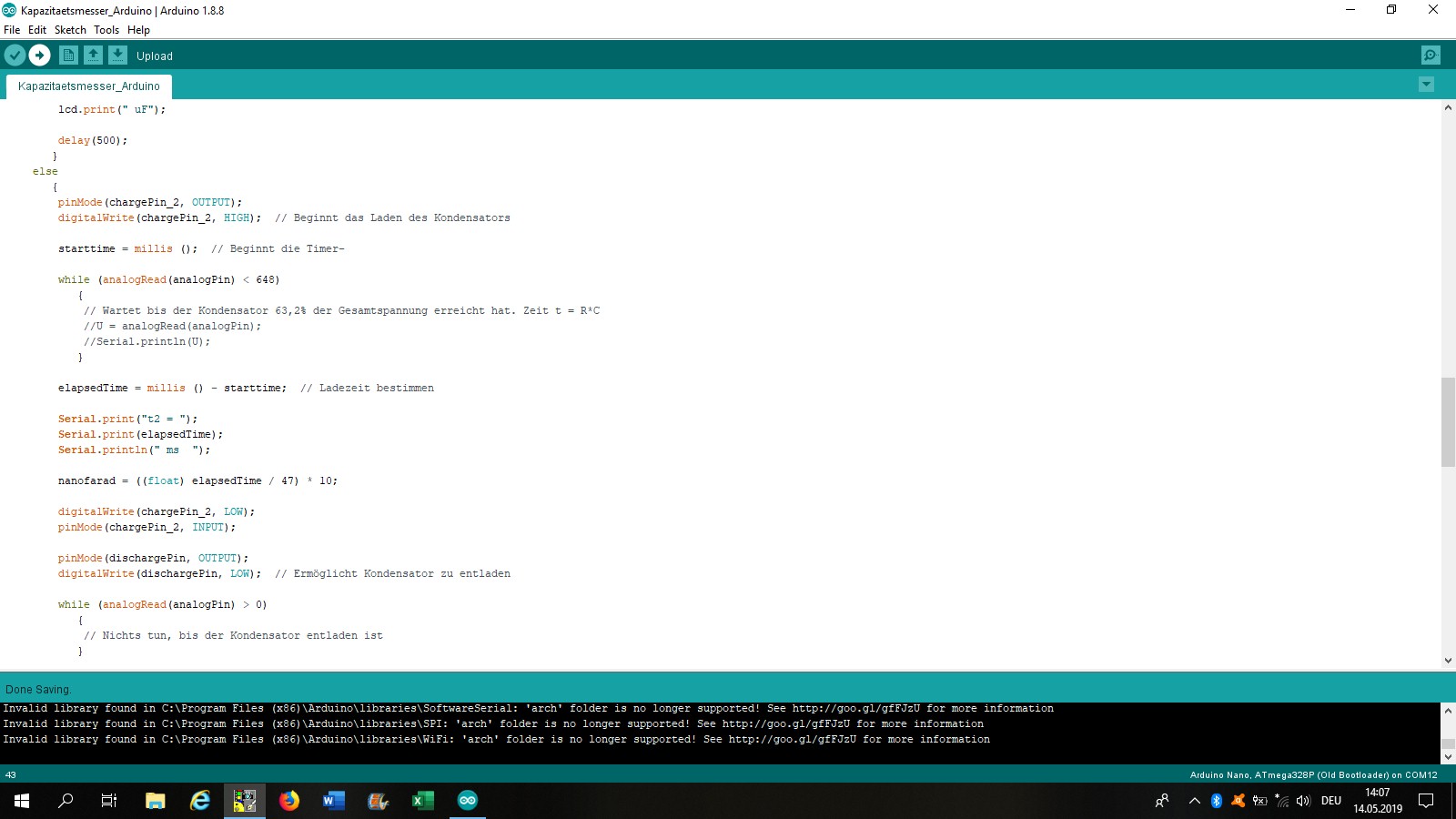Open the Edit menu
This screenshot has height=819, width=1456.
[37, 30]
